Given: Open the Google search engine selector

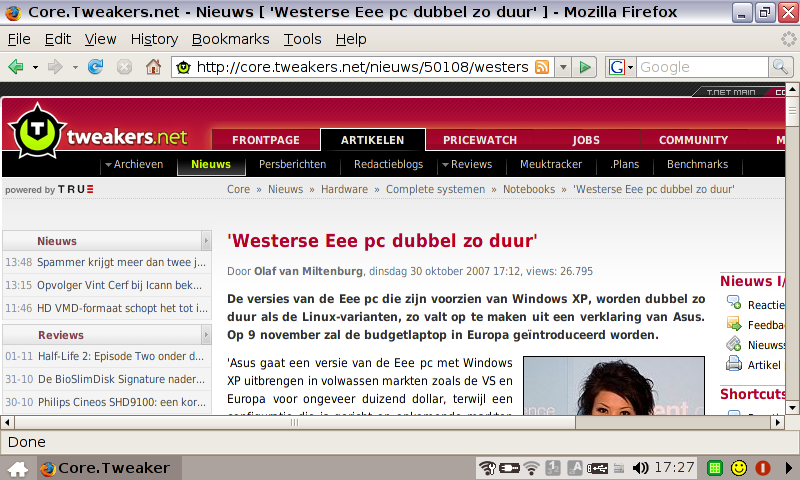Looking at the screenshot, I should pyautogui.click(x=620, y=67).
